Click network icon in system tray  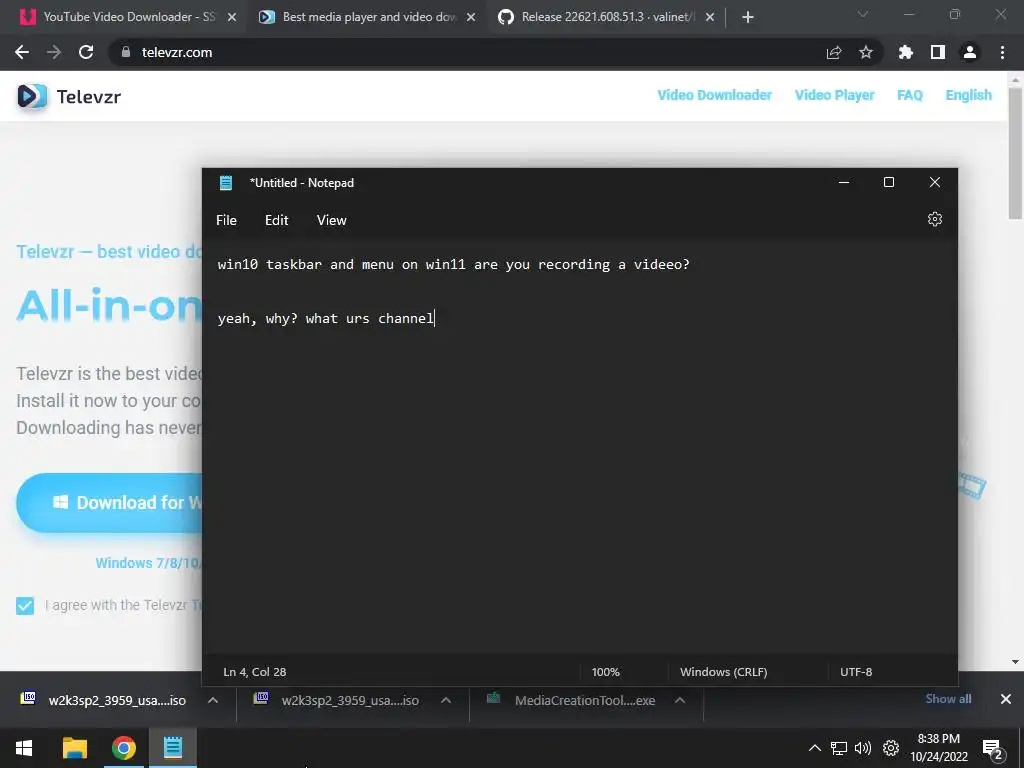(839, 748)
